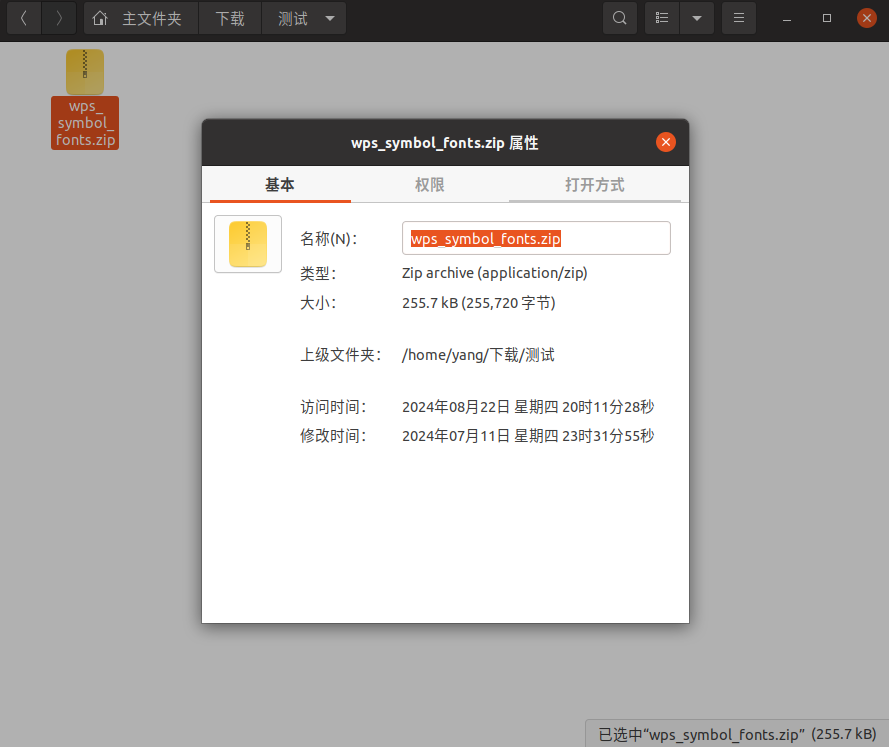889x747 pixels.
Task: Edit the 名称 file name field
Action: (536, 238)
